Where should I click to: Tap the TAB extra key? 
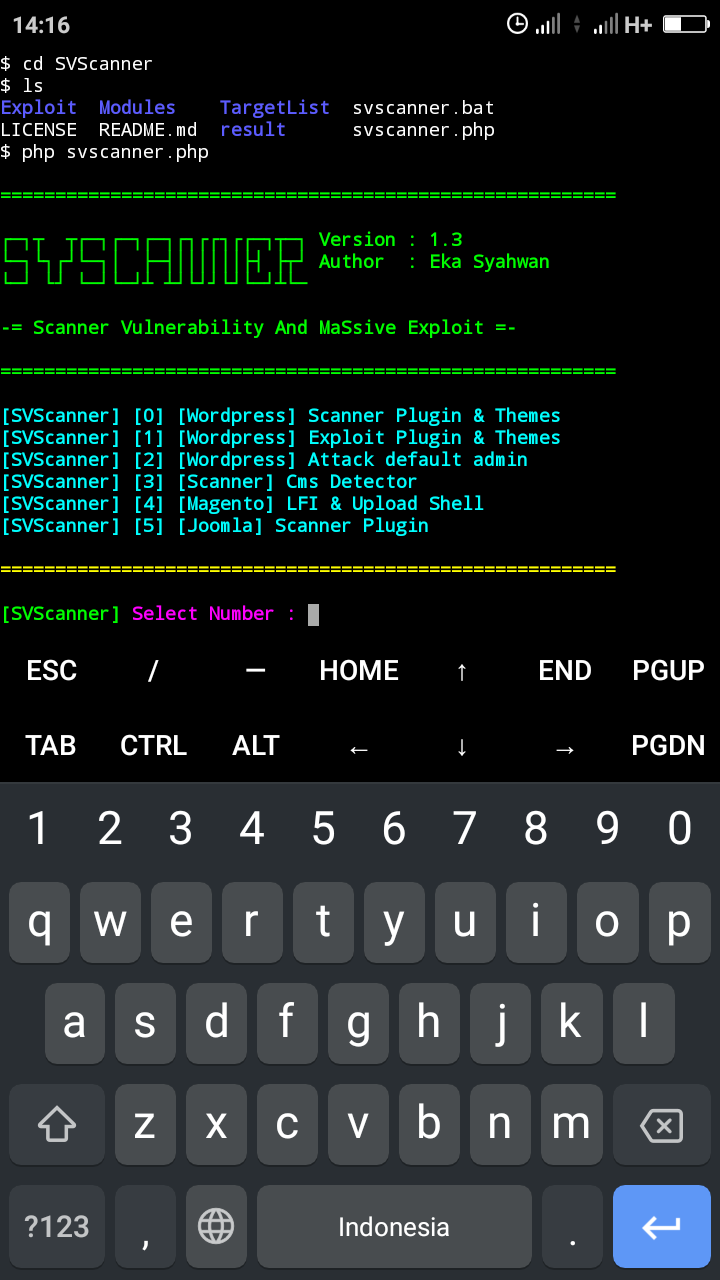(x=51, y=746)
